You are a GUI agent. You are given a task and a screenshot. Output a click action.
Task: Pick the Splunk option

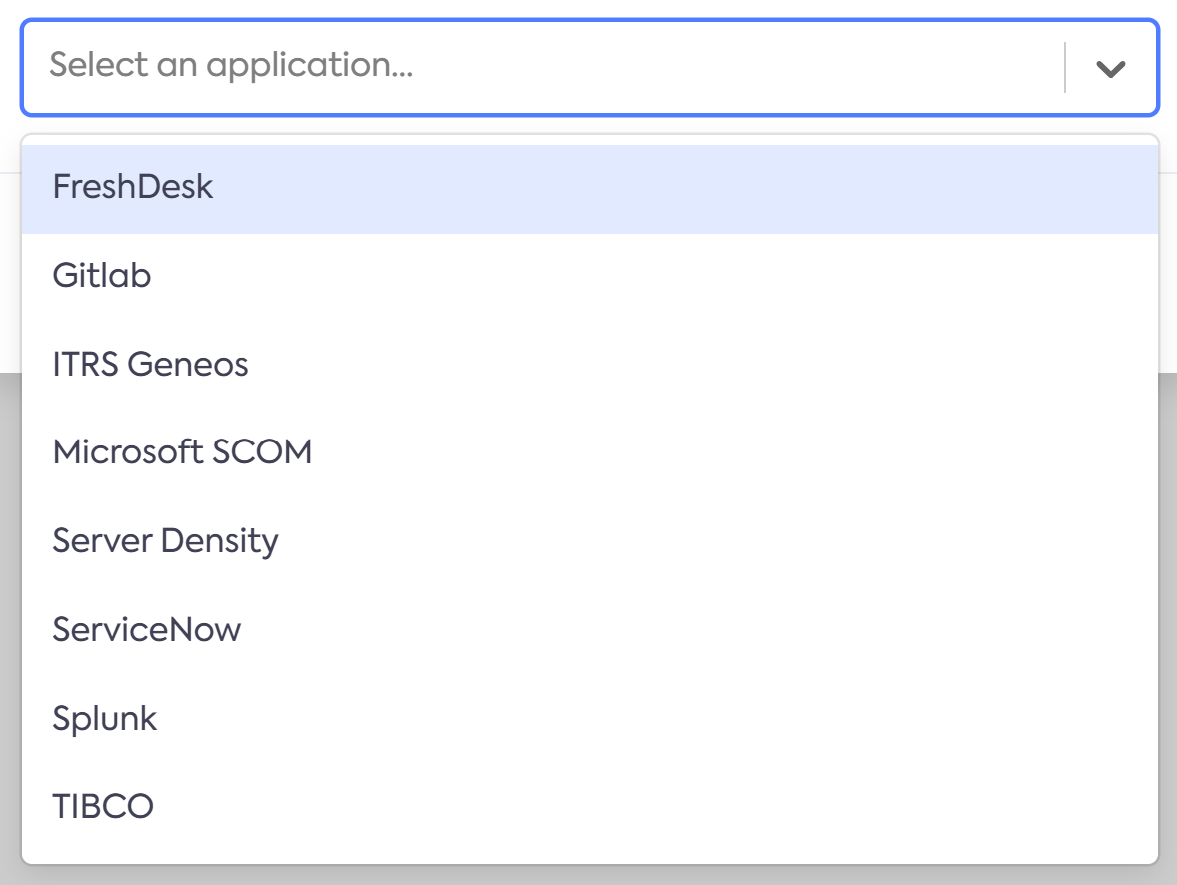(x=590, y=718)
